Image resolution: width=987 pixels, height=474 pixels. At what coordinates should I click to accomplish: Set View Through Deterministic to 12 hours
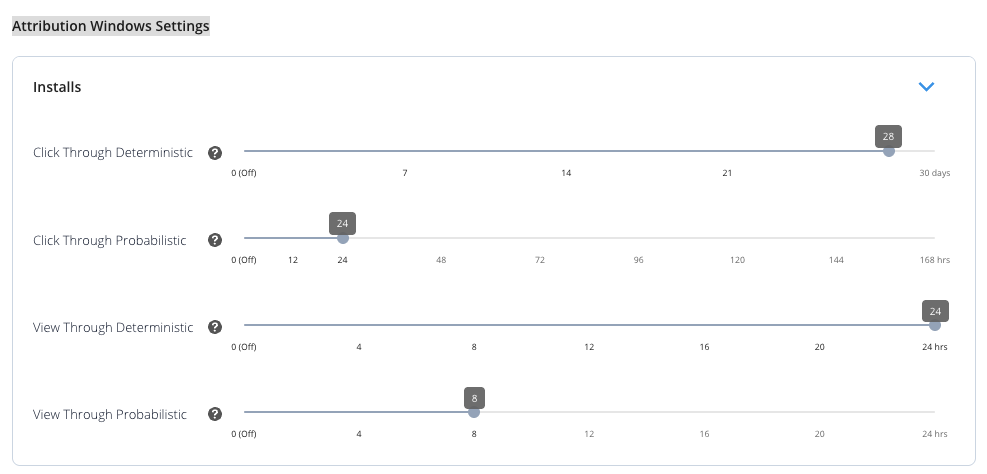(589, 325)
